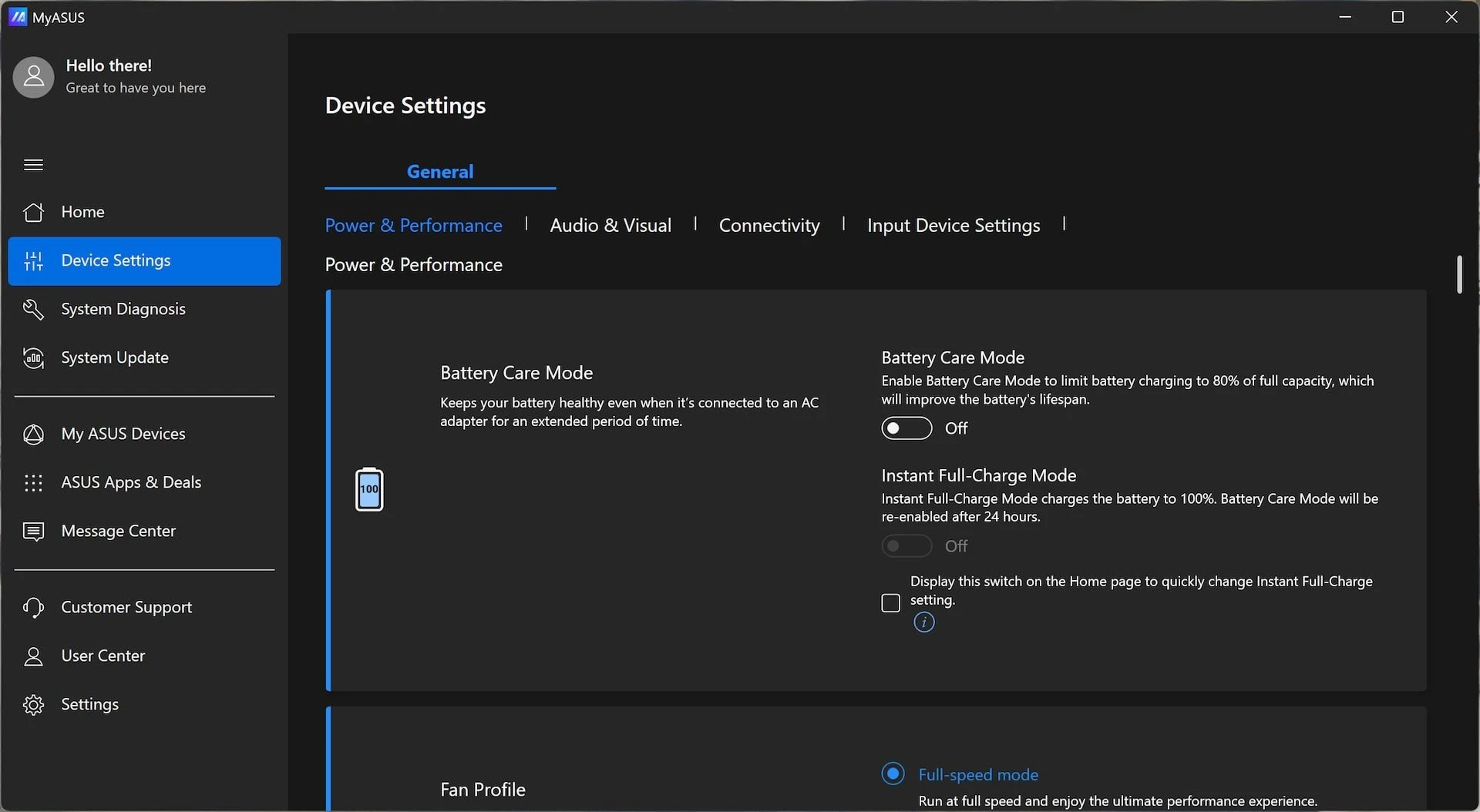
Task: Maximize the MyASUS window
Action: 1398,17
